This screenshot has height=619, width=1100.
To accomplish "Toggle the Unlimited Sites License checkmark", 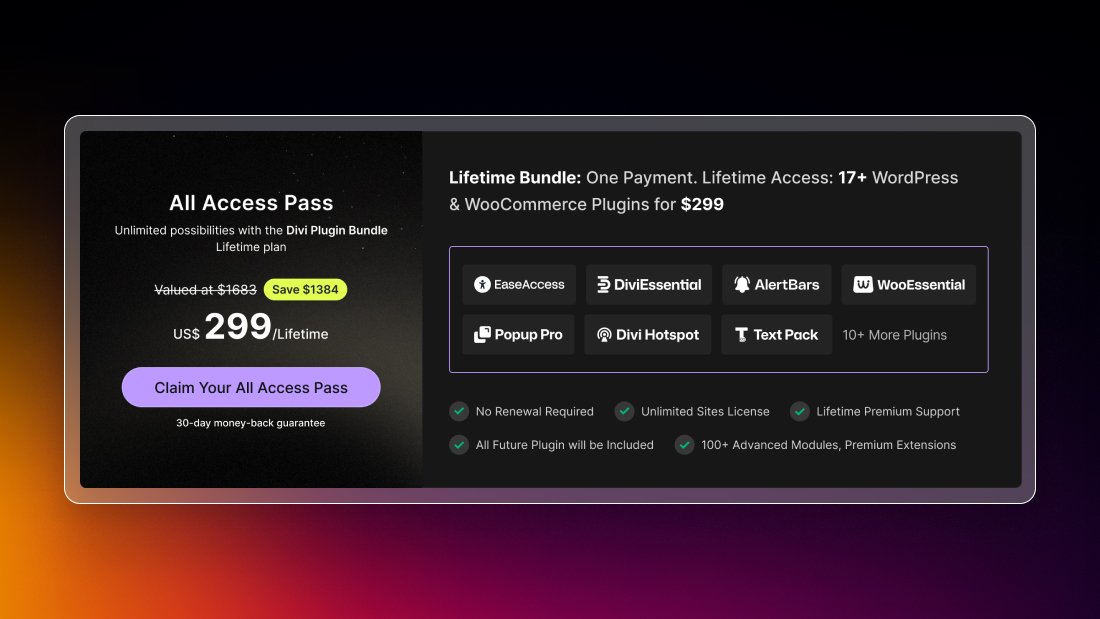I will [x=624, y=411].
